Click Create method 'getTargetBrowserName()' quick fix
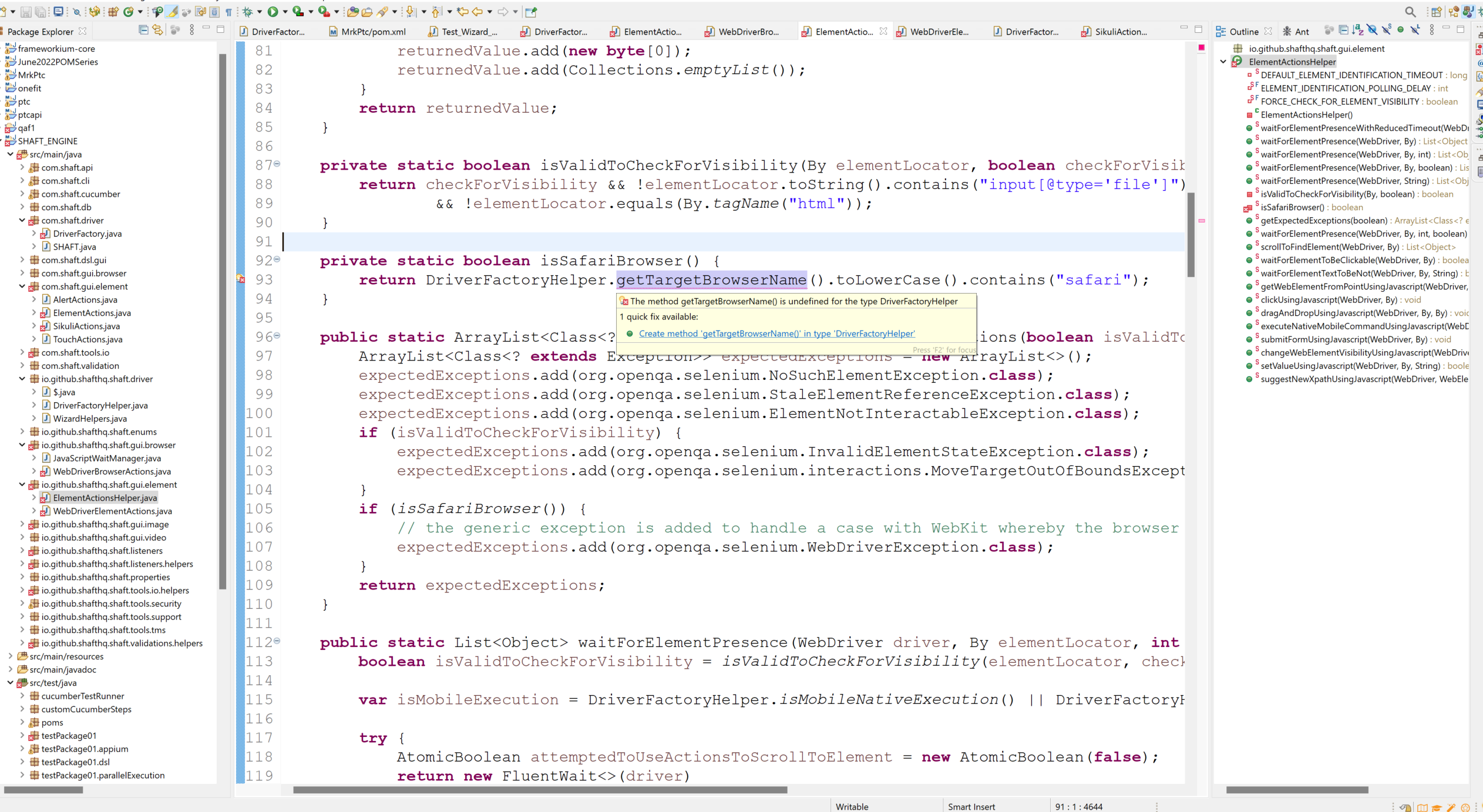 tap(776, 333)
